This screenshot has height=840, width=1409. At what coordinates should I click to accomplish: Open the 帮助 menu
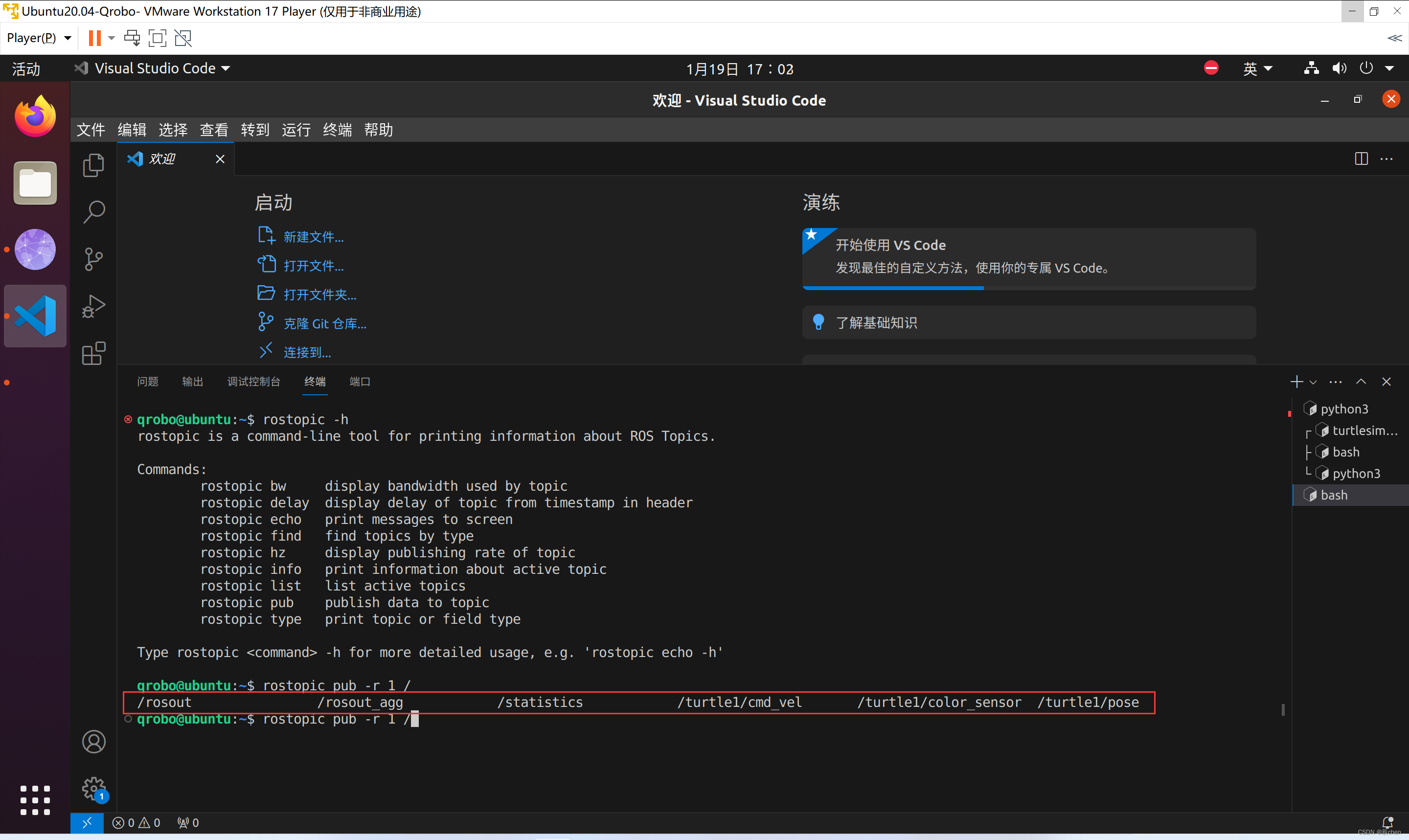pyautogui.click(x=379, y=130)
